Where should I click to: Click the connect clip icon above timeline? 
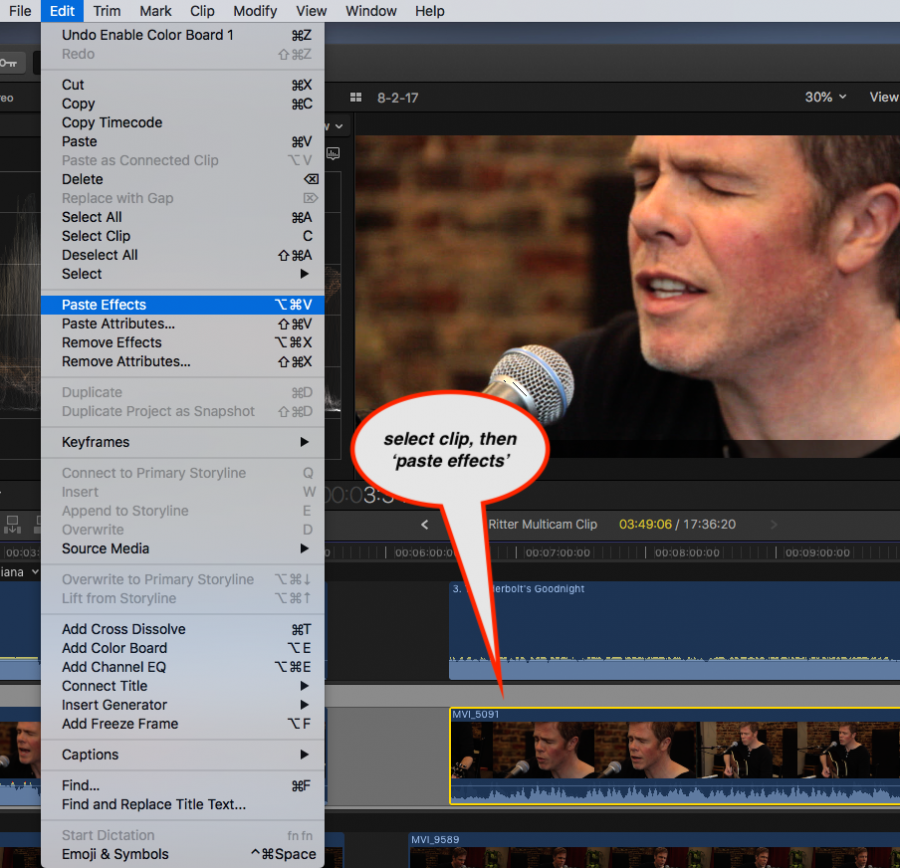point(14,523)
